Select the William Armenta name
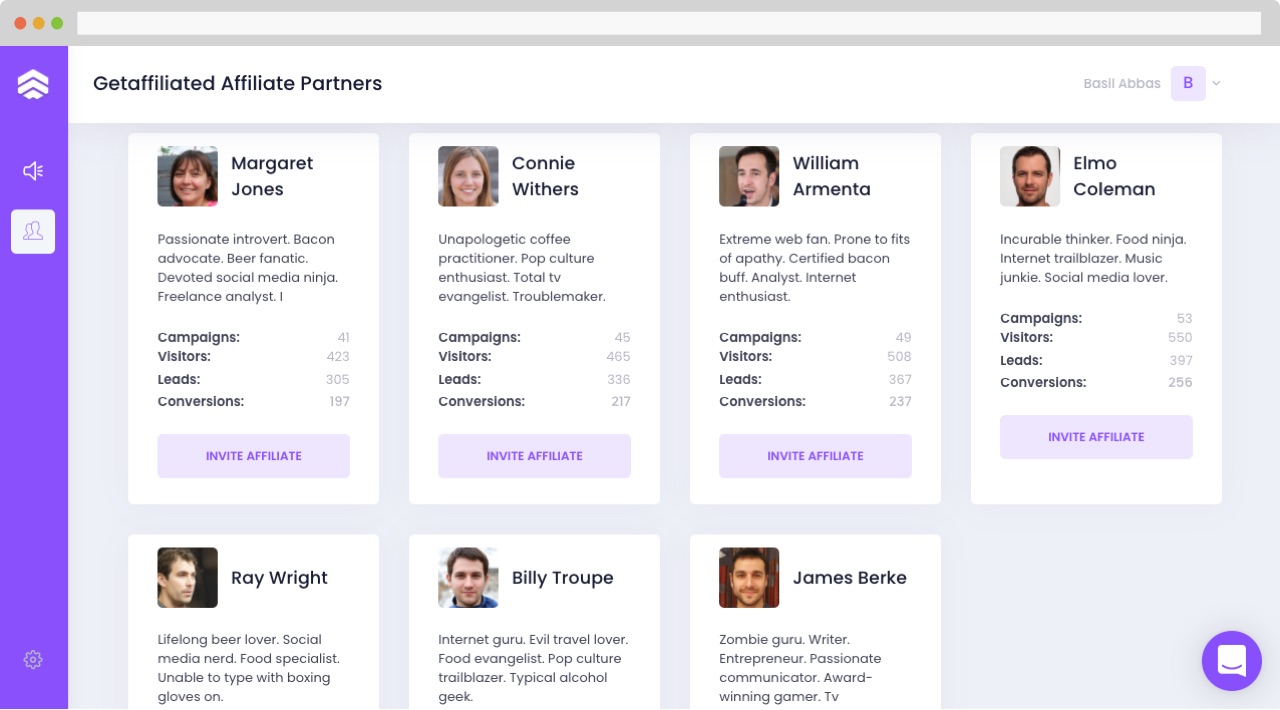Screen dimensions: 1280x710 pyautogui.click(x=832, y=176)
